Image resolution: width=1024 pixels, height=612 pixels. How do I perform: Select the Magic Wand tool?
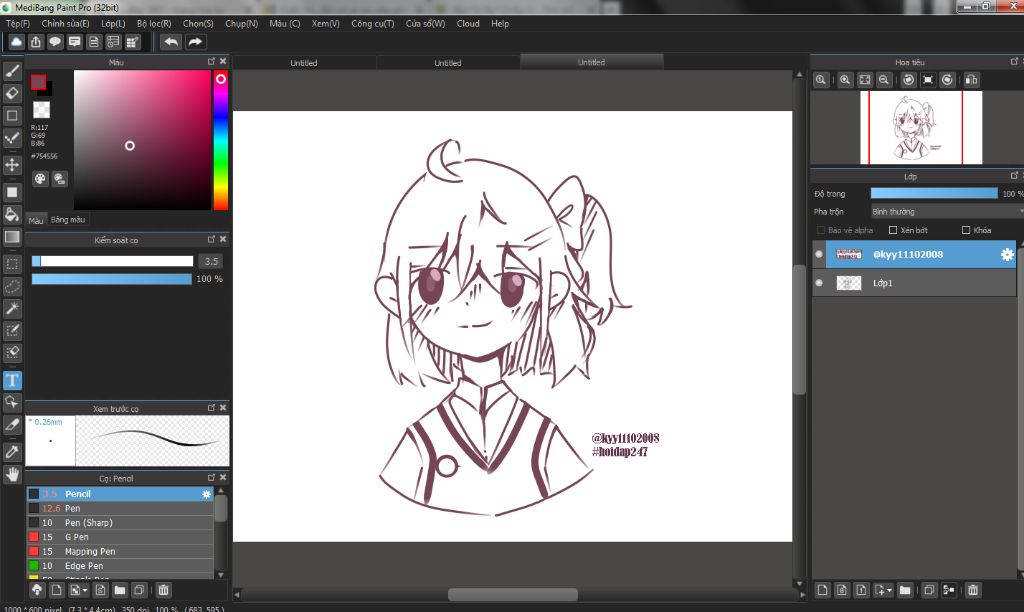[12, 308]
